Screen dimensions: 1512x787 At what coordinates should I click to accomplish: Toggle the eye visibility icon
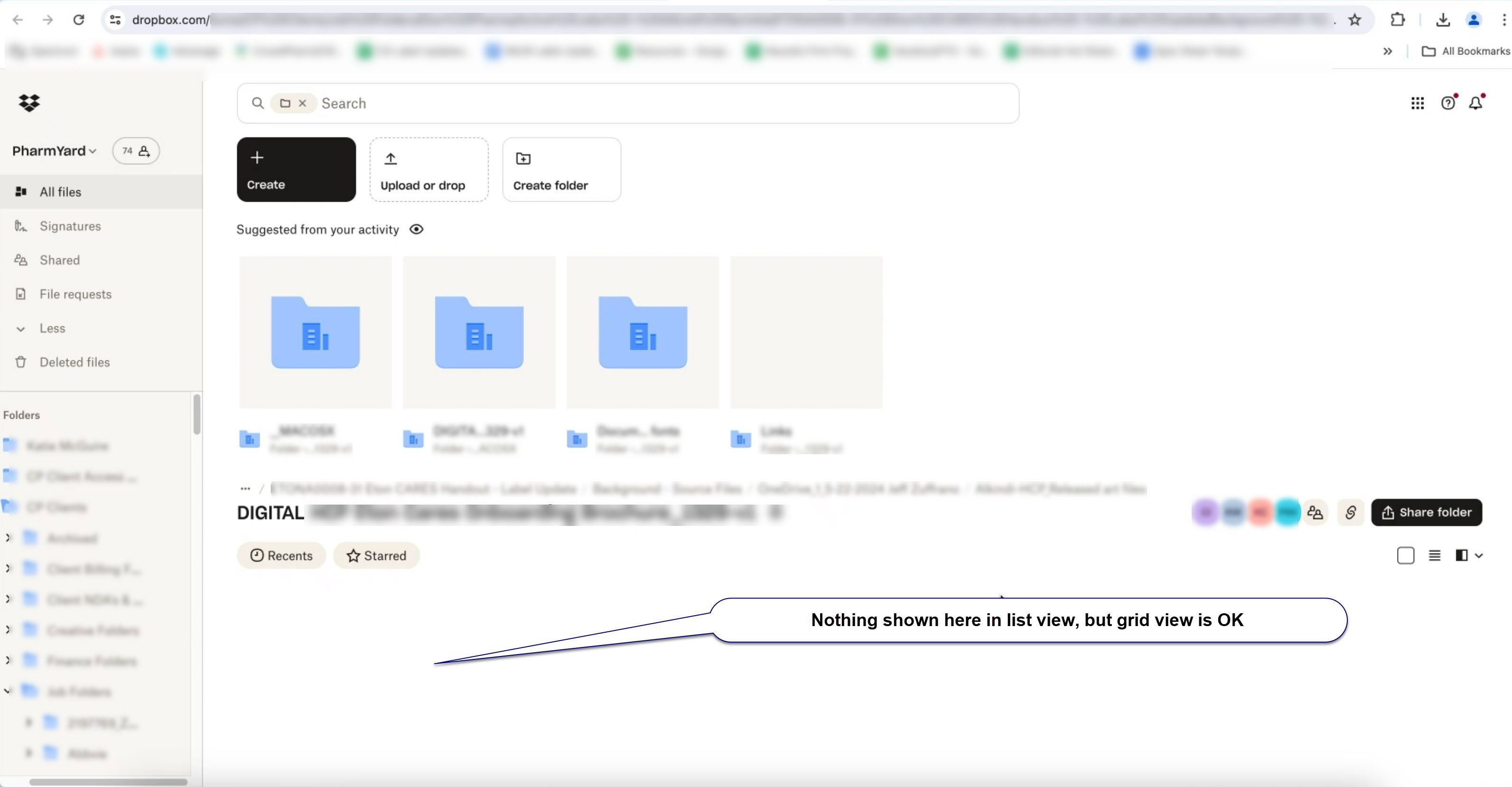[x=418, y=229]
